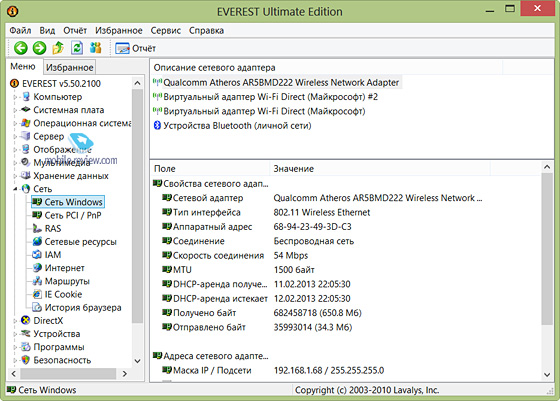Viewport: 560px width, 401px height.
Task: Click the Описание сетевого адаптера column header
Action: point(327,67)
